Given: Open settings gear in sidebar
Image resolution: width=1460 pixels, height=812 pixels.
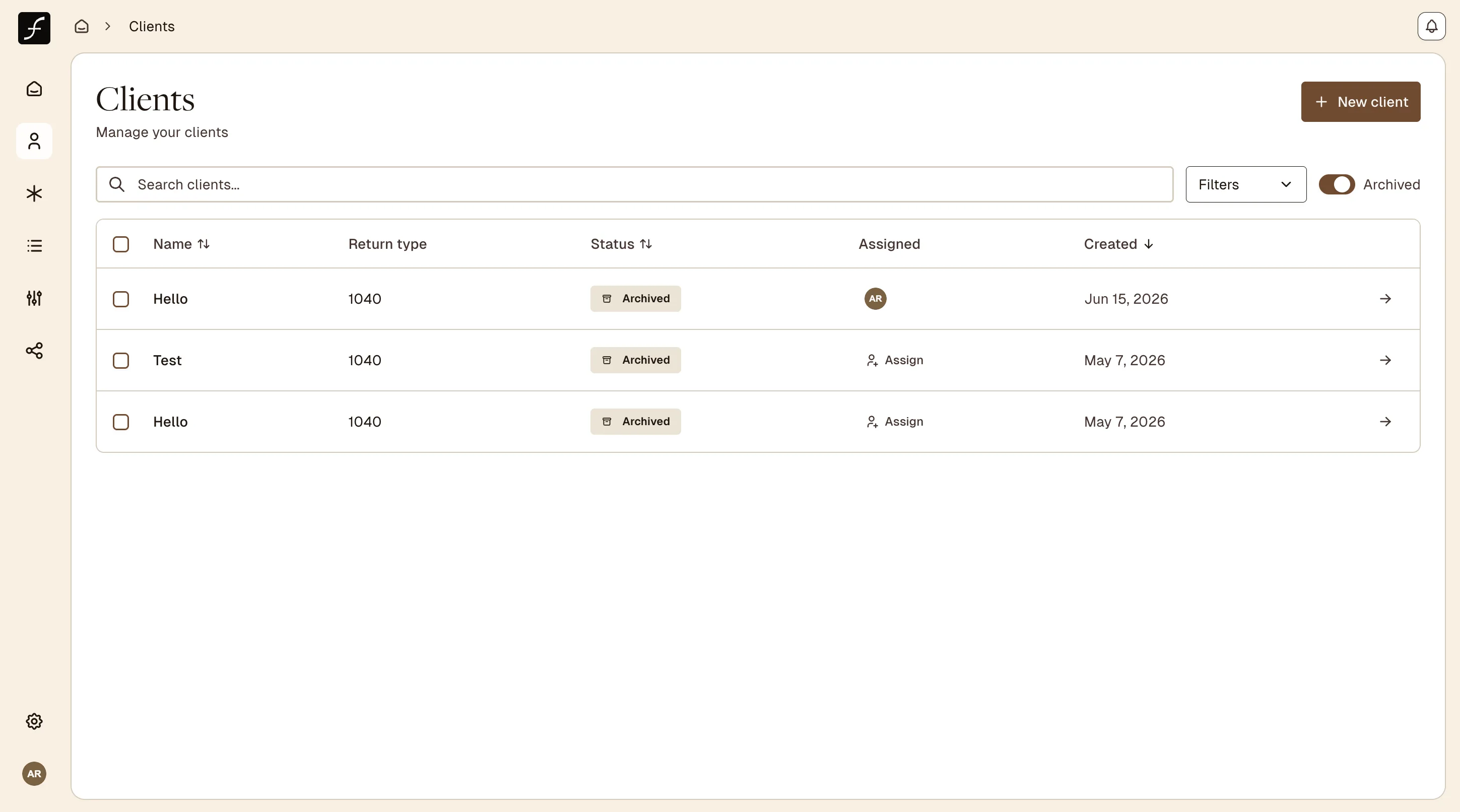Looking at the screenshot, I should tap(34, 721).
